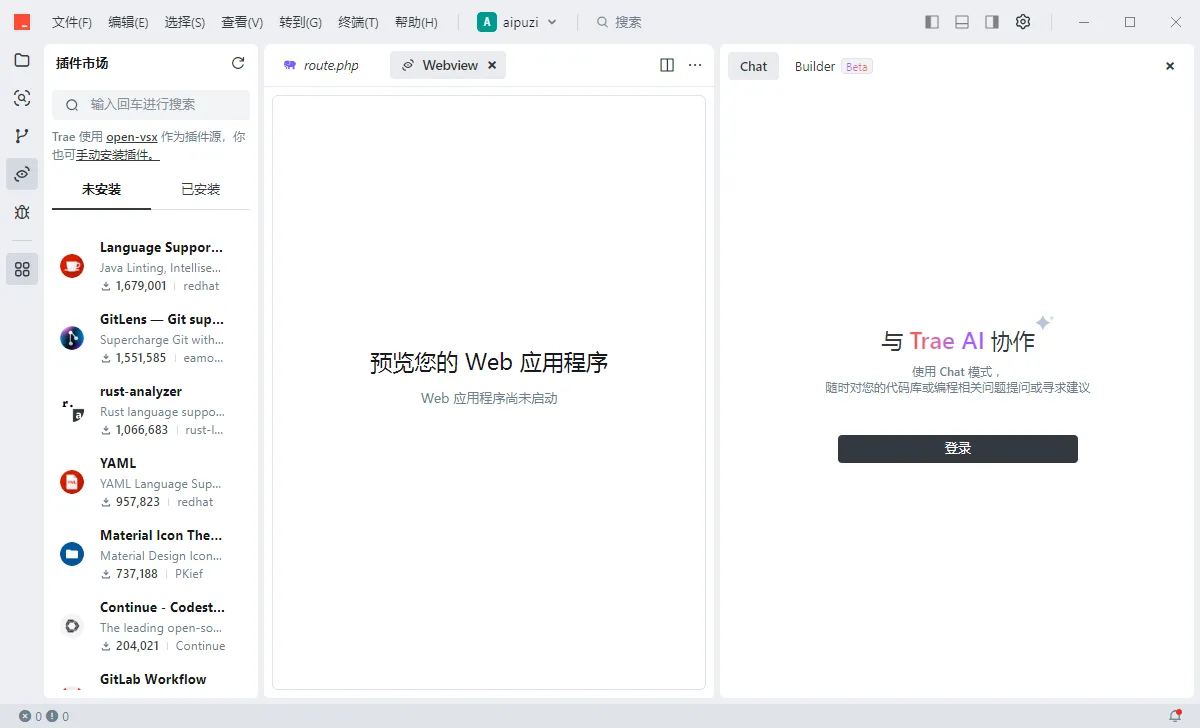This screenshot has width=1200, height=728.
Task: Switch to the 未安装 tab
Action: pos(101,189)
